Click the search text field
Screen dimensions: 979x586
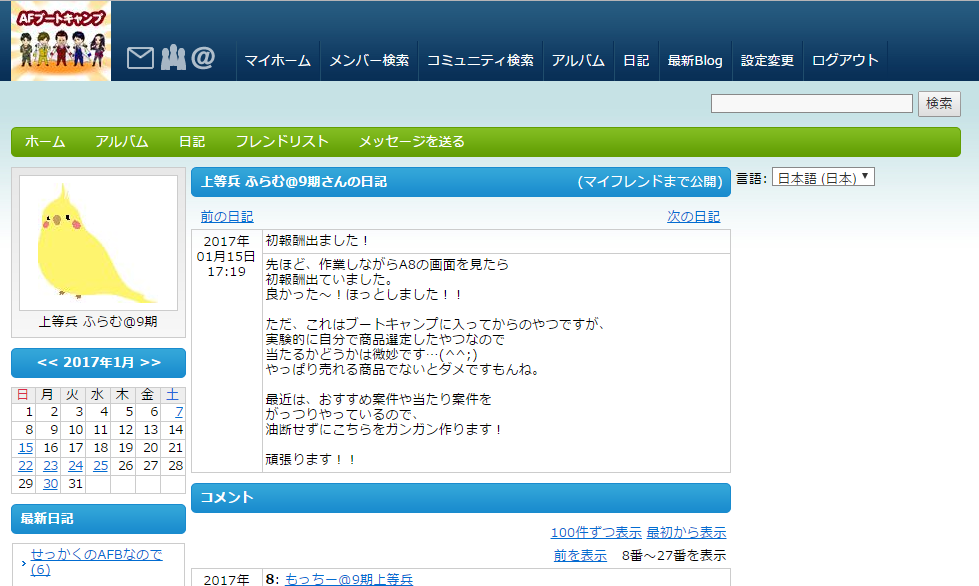[x=811, y=104]
